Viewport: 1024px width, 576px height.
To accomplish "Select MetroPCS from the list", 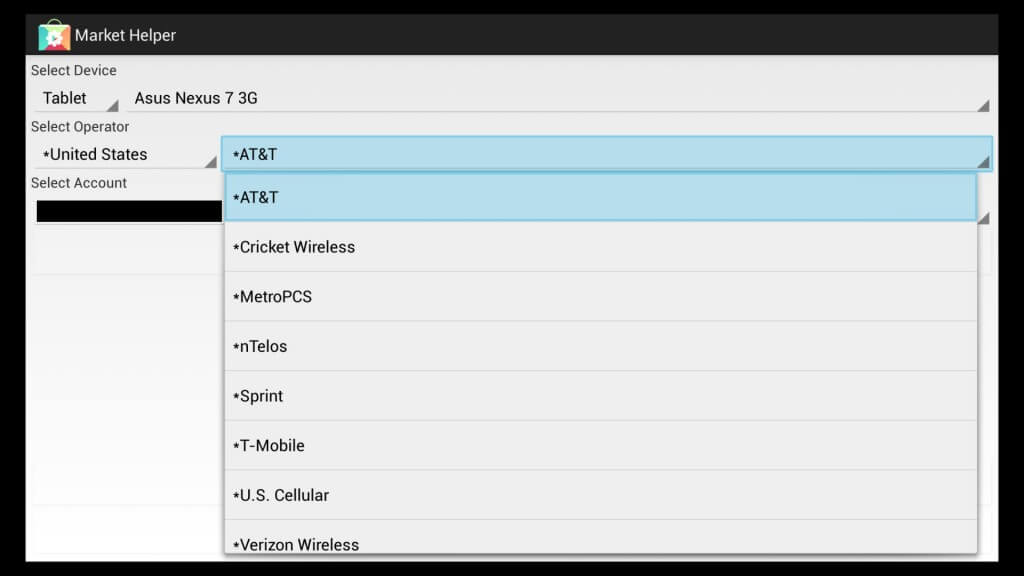I will [x=601, y=296].
